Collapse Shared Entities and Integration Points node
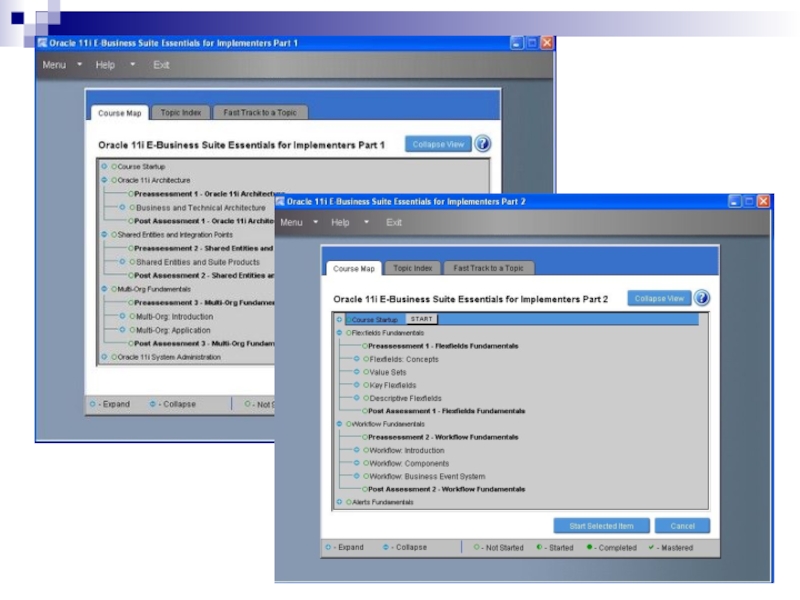Screen dimensions: 800x600 (x=104, y=235)
